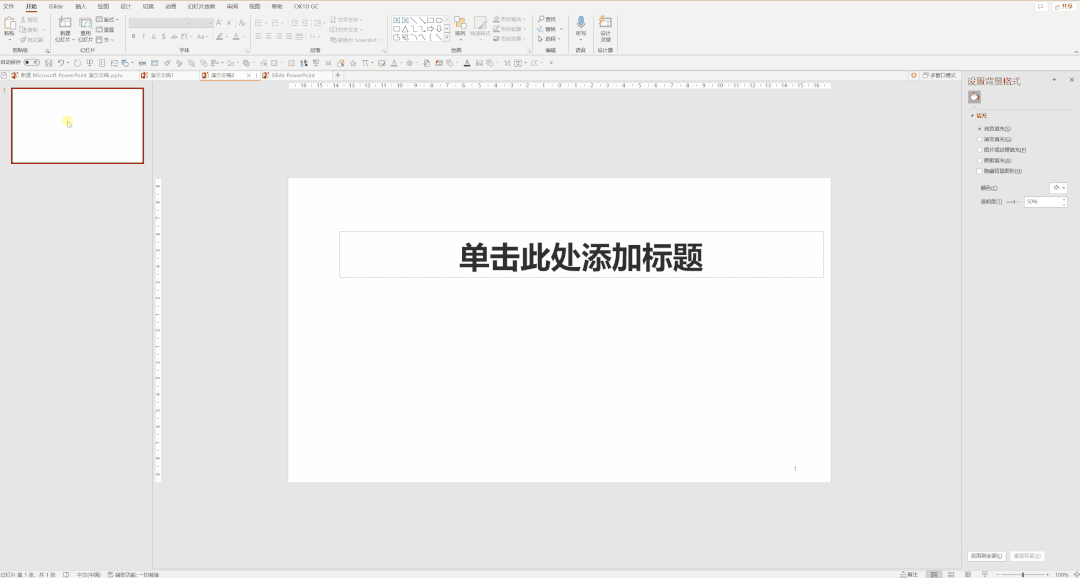Select slide 1 thumbnail
This screenshot has height=578, width=1080.
click(x=77, y=125)
